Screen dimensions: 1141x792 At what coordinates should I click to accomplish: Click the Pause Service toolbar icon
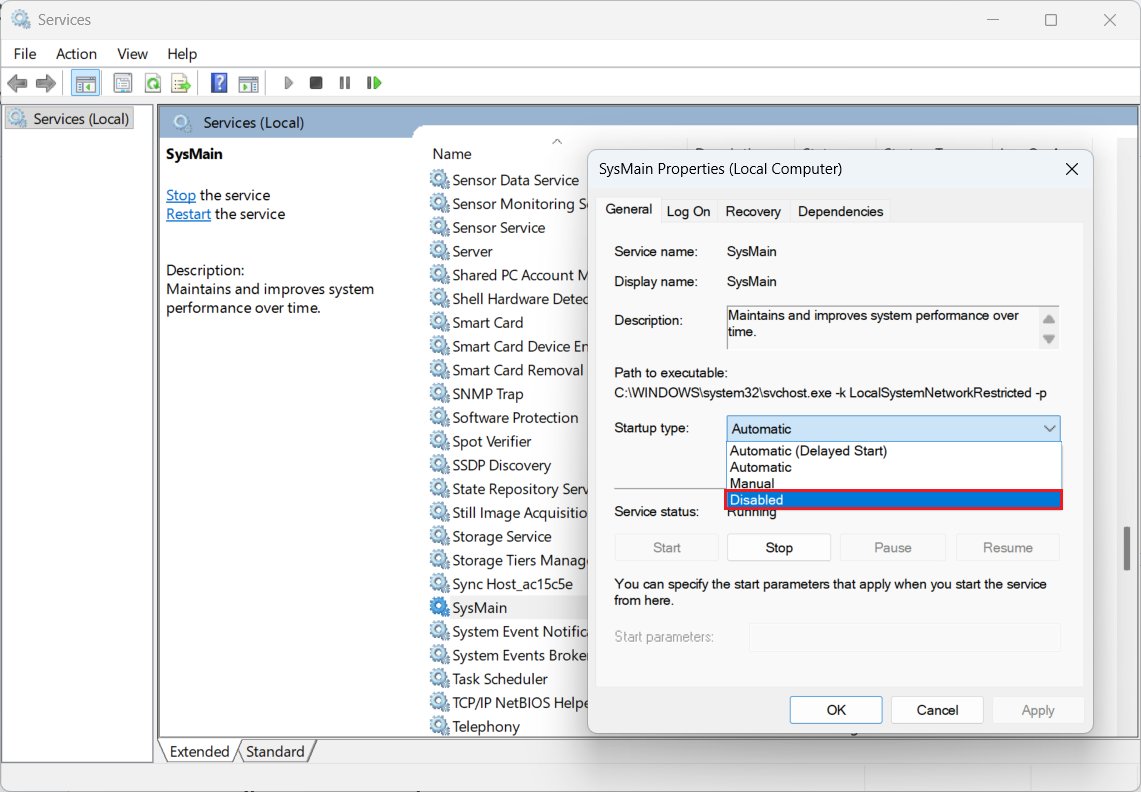tap(345, 83)
